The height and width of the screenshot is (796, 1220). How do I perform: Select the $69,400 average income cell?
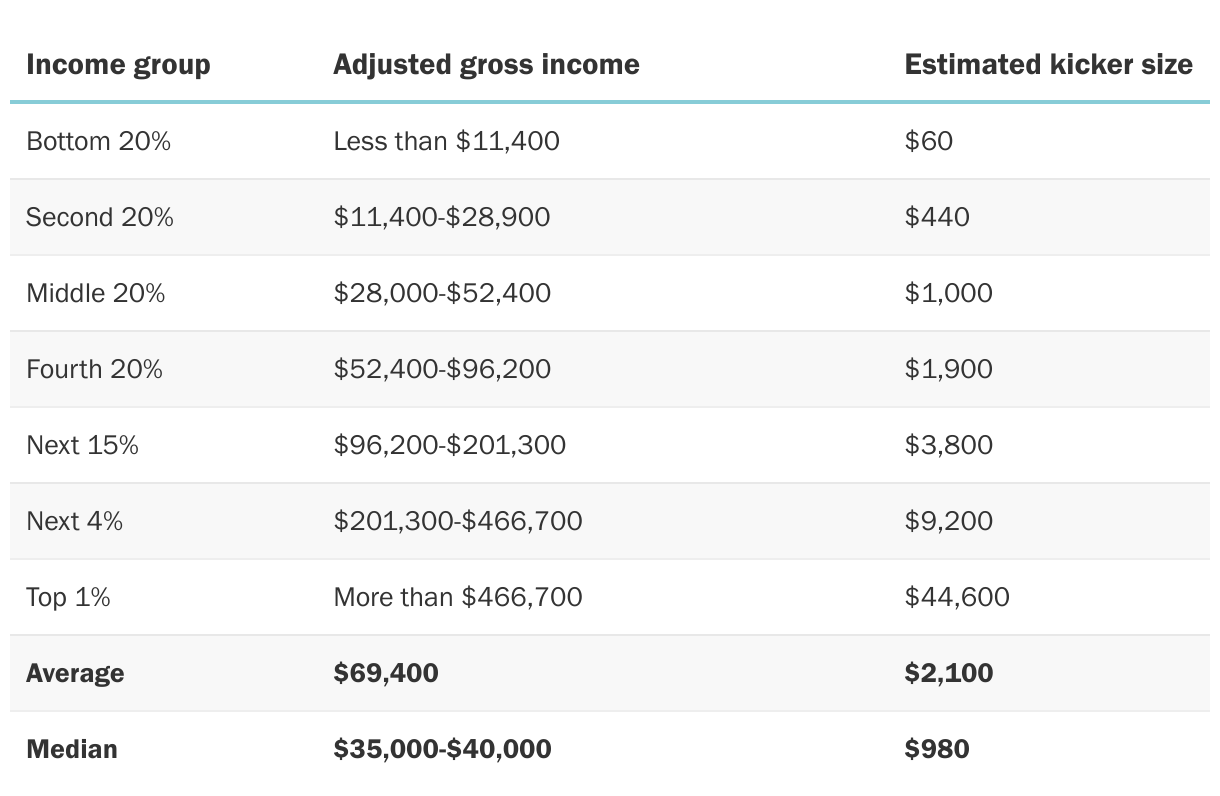(x=385, y=673)
